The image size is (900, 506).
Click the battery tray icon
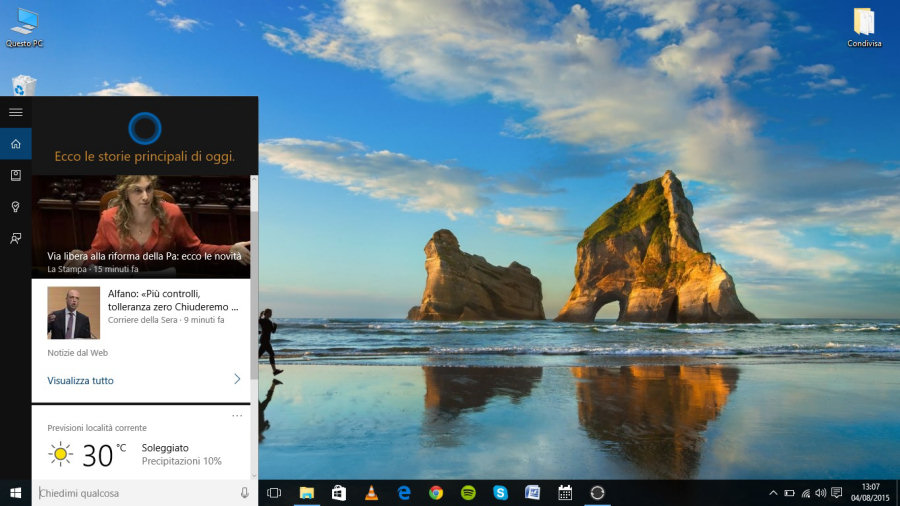point(789,493)
